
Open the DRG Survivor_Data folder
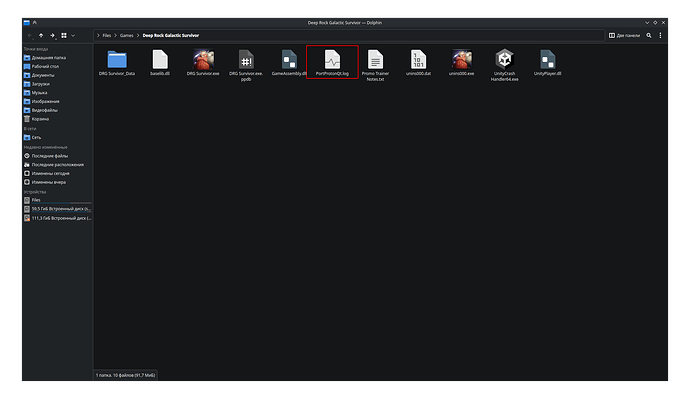117,60
